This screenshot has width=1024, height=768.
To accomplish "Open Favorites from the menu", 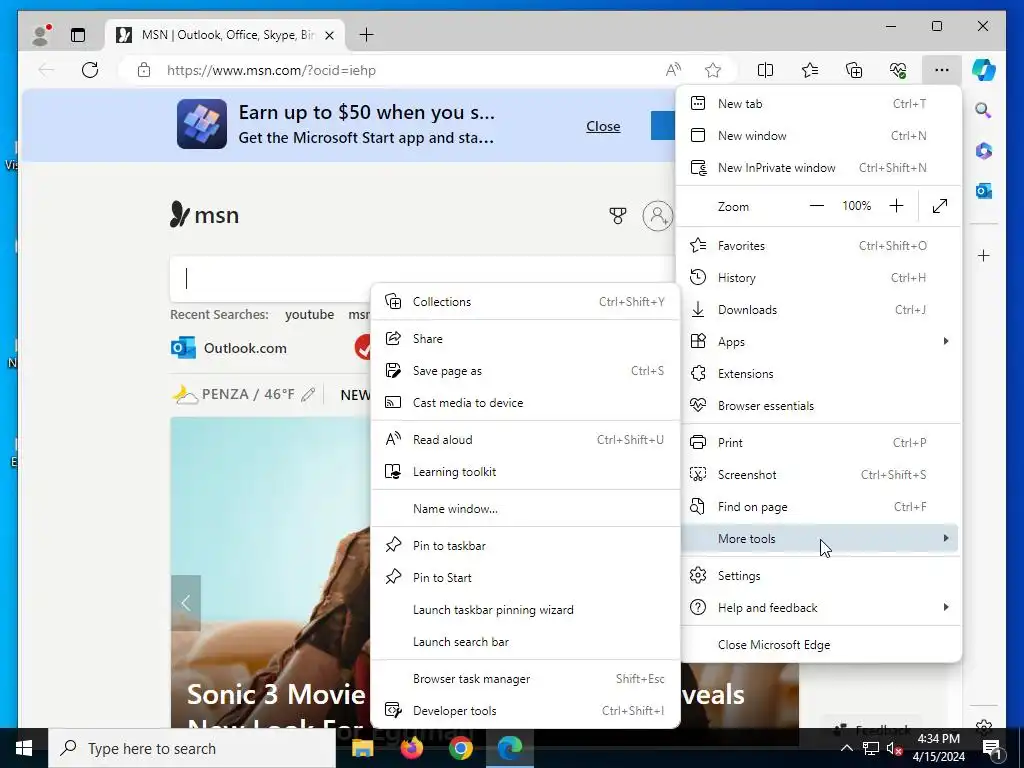I will (x=820, y=246).
